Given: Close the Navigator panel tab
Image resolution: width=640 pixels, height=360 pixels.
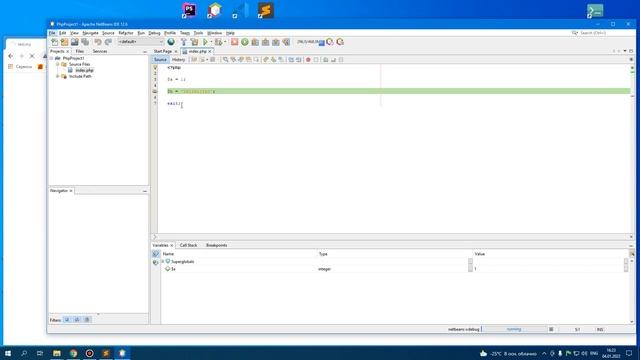Looking at the screenshot, I should [71, 191].
